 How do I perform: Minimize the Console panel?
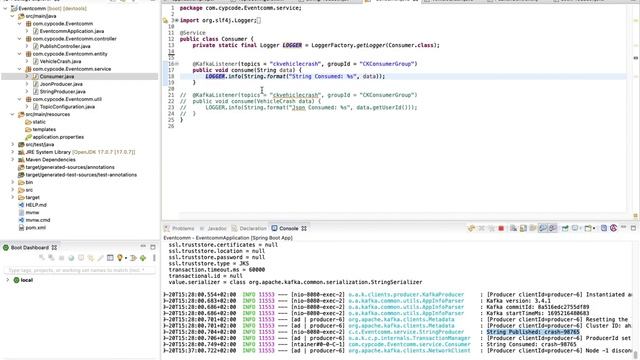point(623,227)
